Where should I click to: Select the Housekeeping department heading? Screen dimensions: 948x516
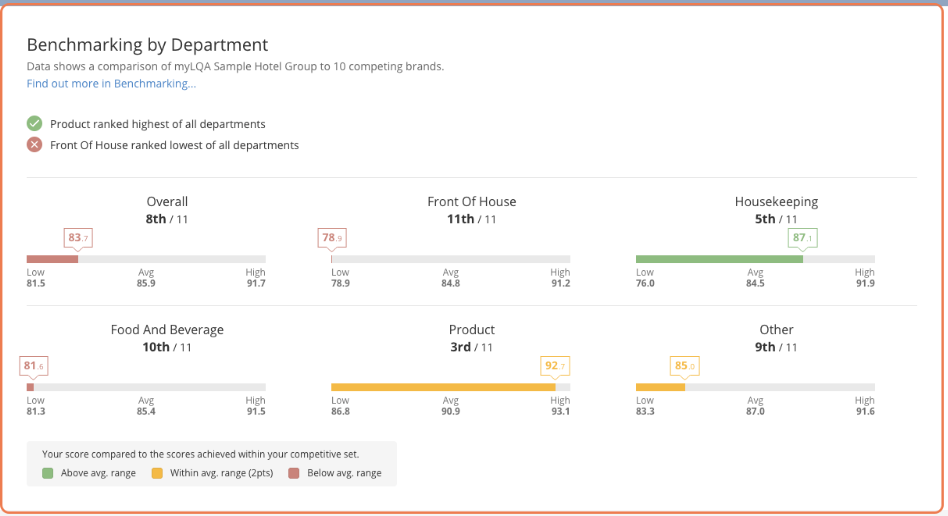776,202
